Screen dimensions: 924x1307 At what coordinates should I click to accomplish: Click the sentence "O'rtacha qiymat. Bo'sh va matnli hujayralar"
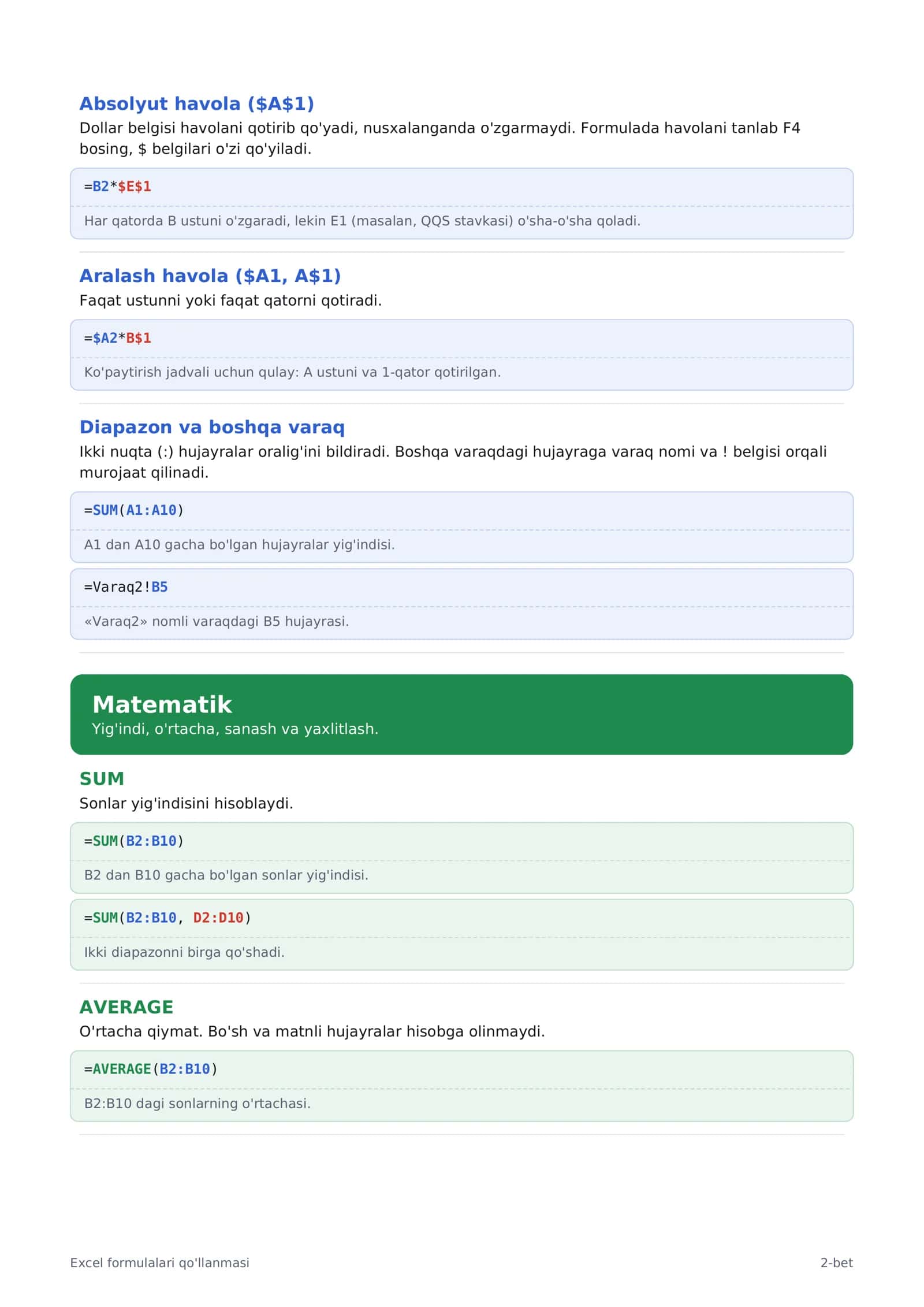click(x=312, y=1031)
